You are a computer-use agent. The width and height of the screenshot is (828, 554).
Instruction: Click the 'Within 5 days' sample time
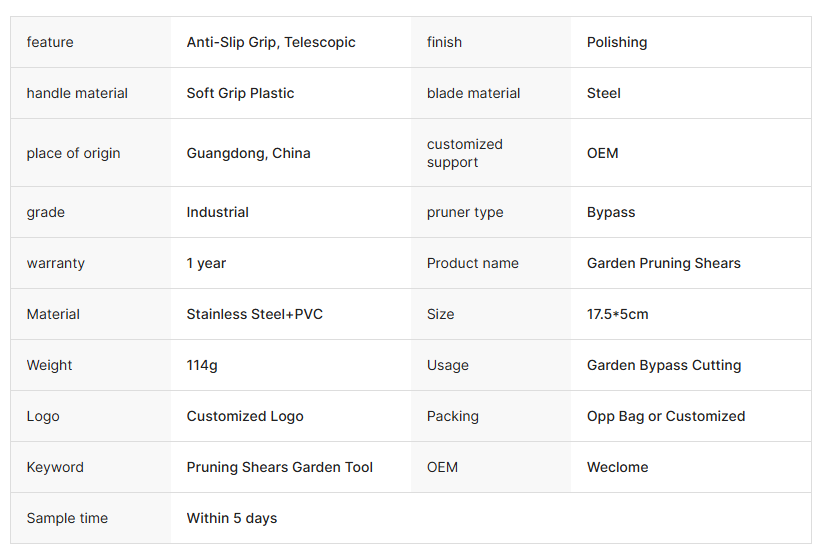tap(232, 518)
